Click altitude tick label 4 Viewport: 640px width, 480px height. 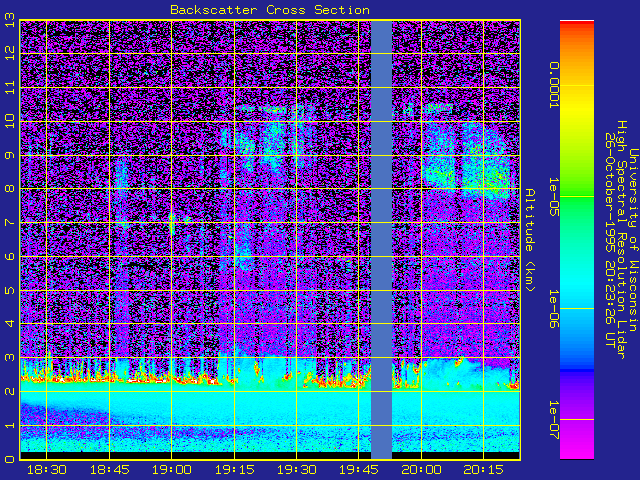(10, 324)
